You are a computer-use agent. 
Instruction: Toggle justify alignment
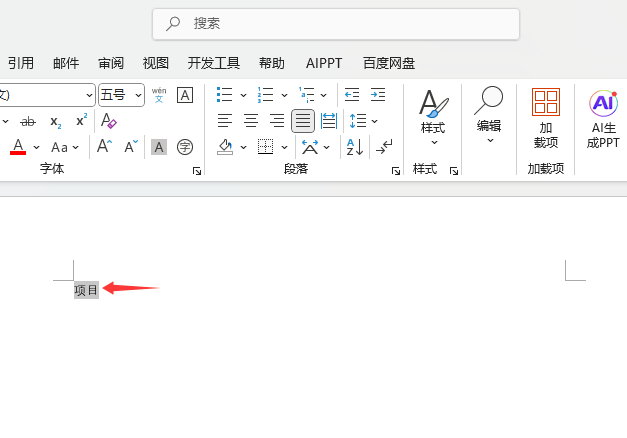point(303,121)
